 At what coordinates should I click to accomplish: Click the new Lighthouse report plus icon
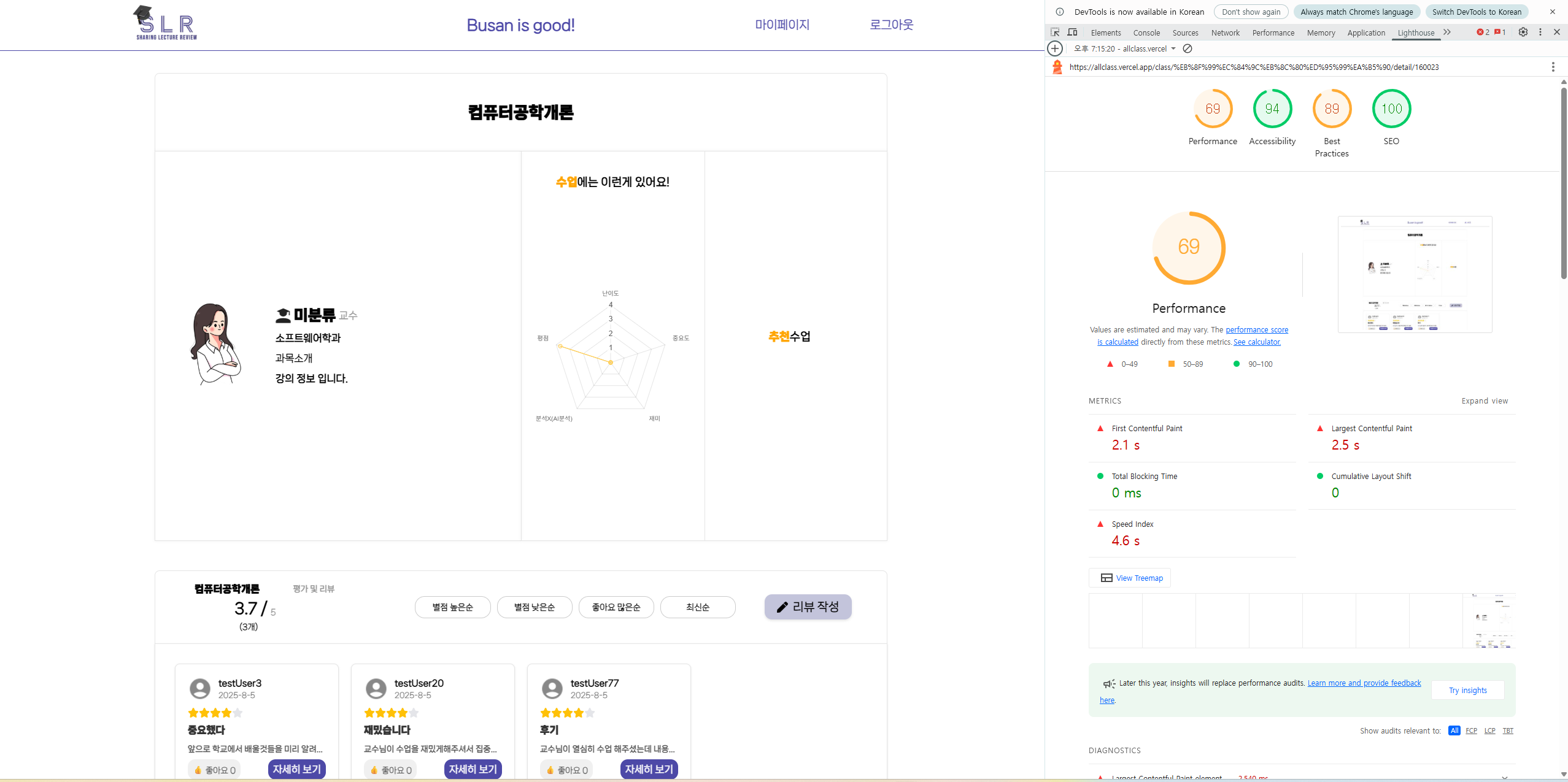tap(1055, 48)
